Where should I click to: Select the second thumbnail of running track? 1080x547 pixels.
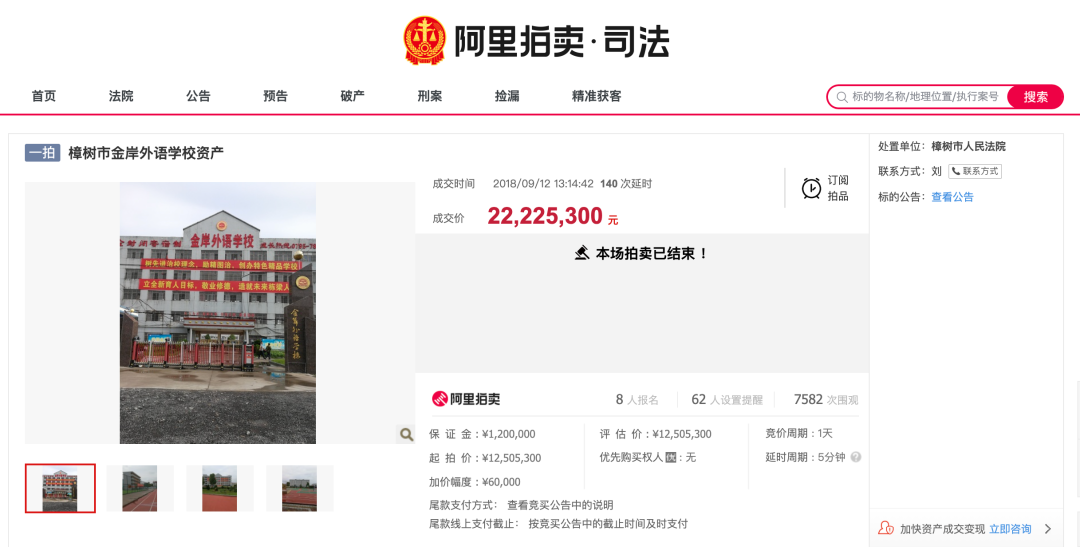[140, 488]
